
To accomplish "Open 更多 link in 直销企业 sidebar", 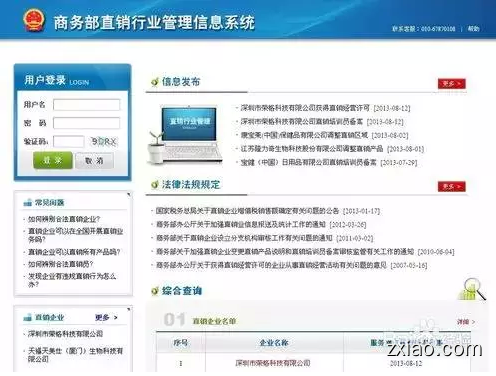I will [106, 317].
